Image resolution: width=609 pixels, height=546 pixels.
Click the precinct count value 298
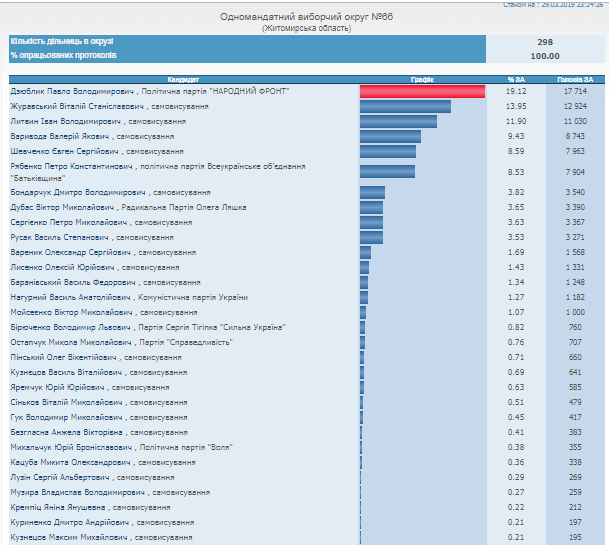tap(545, 42)
